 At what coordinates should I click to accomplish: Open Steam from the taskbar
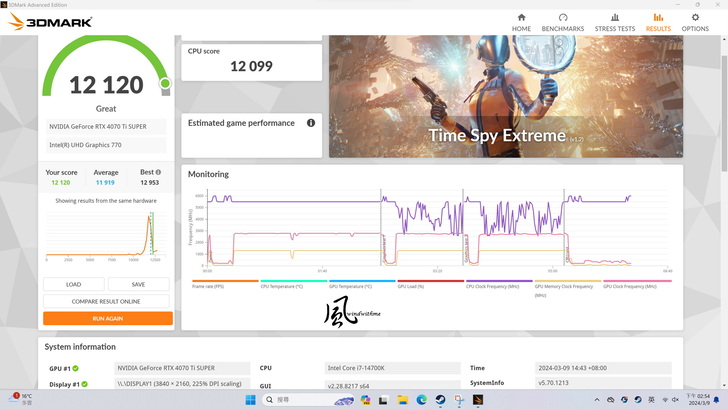[441, 400]
